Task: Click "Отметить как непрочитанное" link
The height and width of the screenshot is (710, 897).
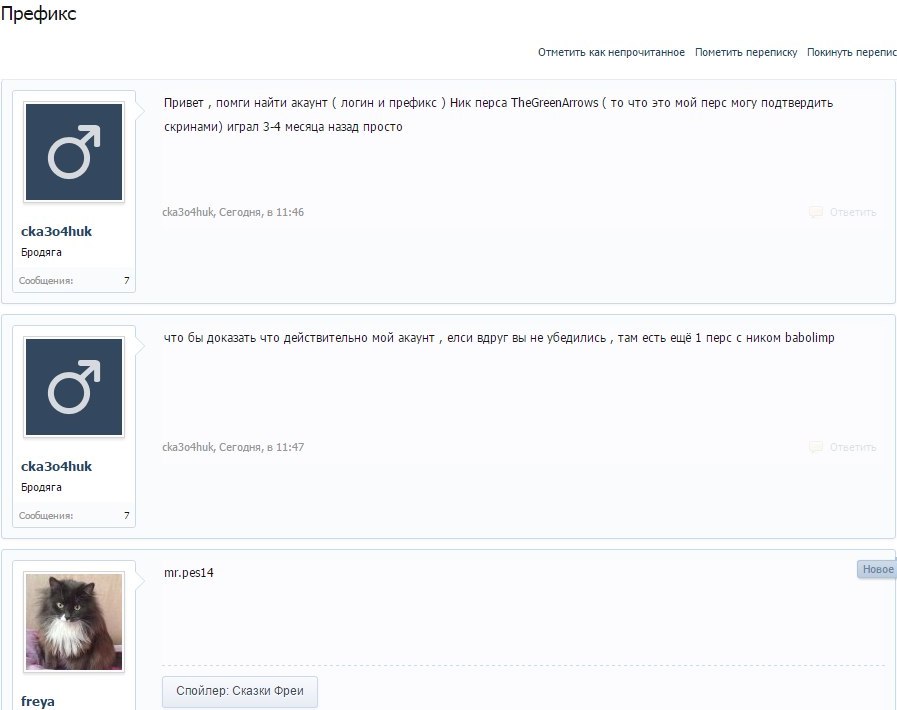Action: tap(611, 52)
